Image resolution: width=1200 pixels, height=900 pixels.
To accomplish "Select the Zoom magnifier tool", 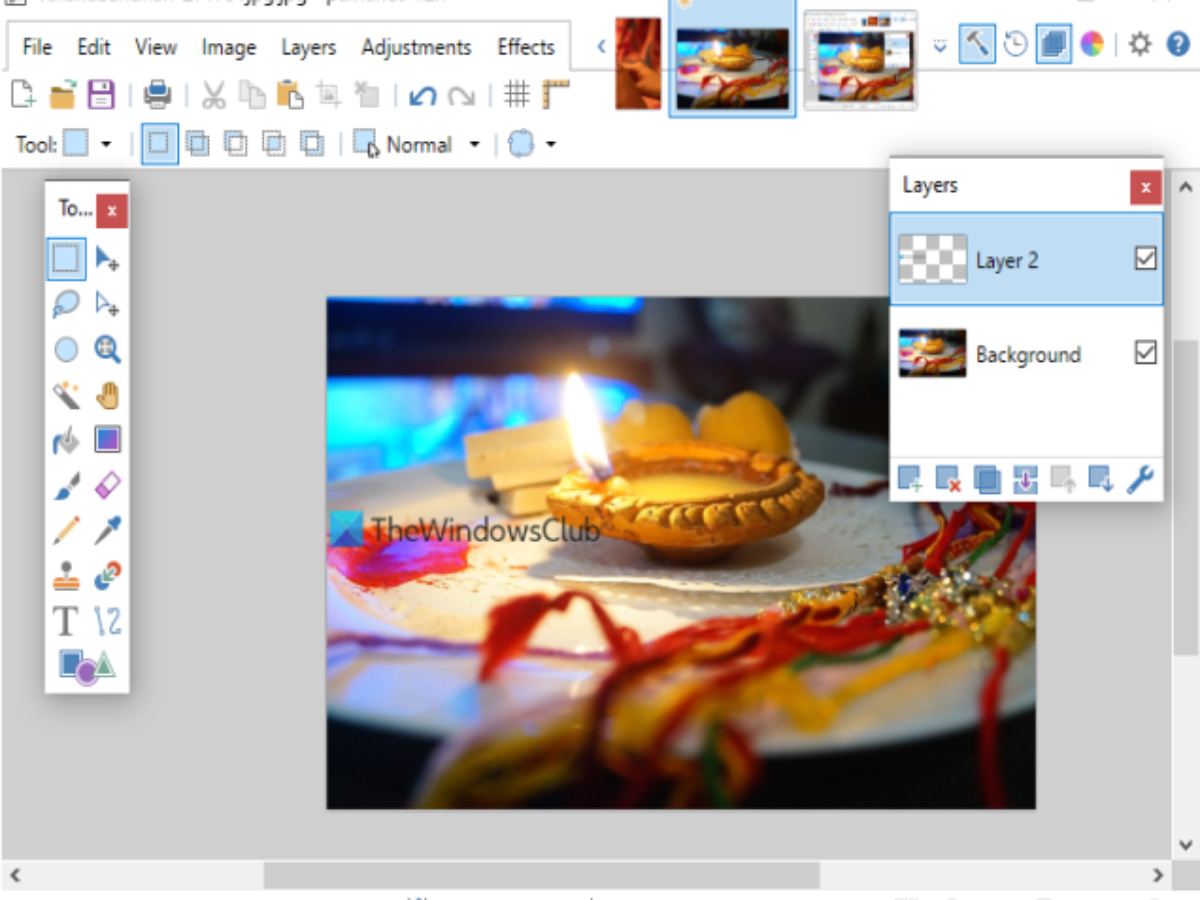I will (x=107, y=349).
